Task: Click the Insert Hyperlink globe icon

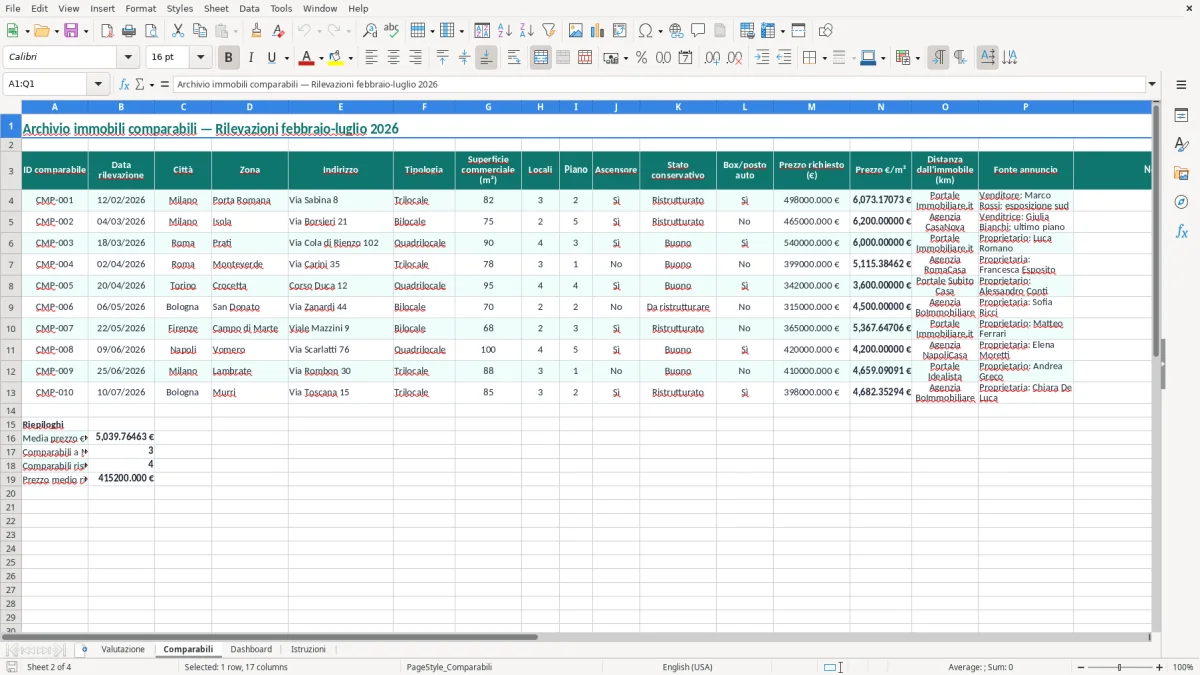Action: [676, 31]
